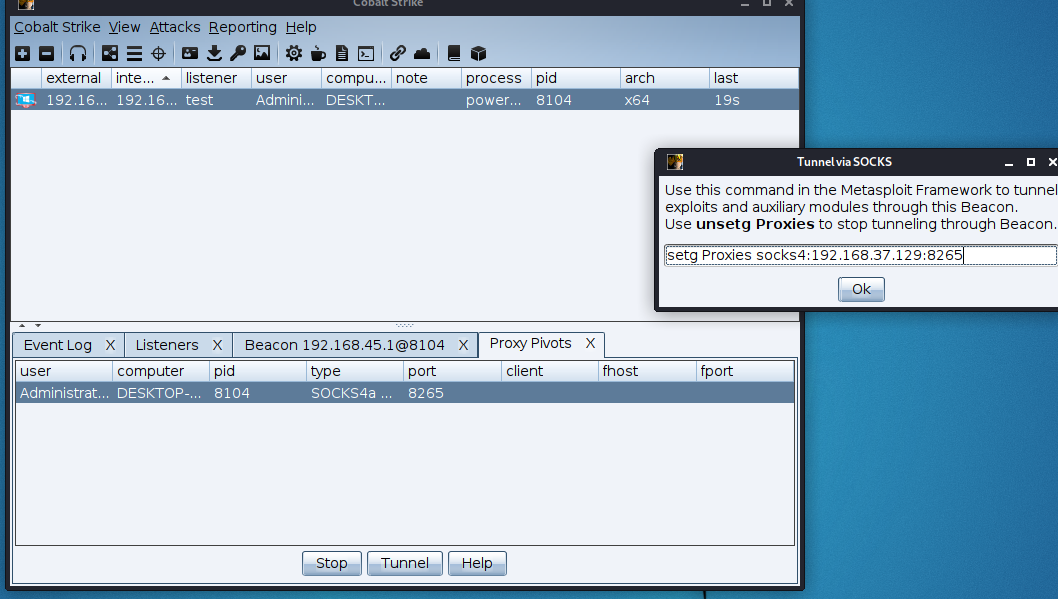Close the Beacon 192.168.45.1@8104 tab
1058x599 pixels.
464,345
